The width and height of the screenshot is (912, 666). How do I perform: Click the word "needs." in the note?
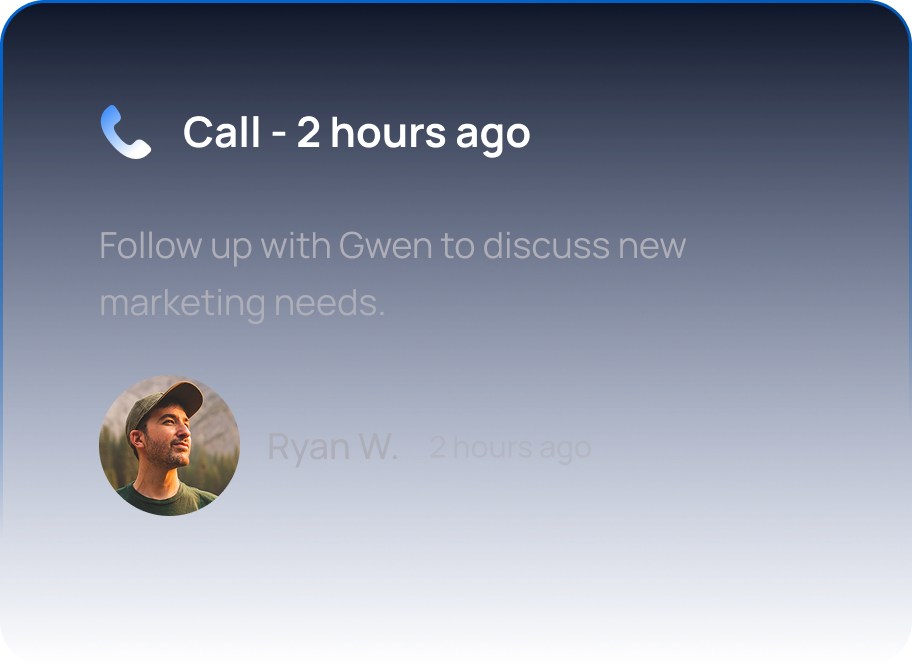330,303
